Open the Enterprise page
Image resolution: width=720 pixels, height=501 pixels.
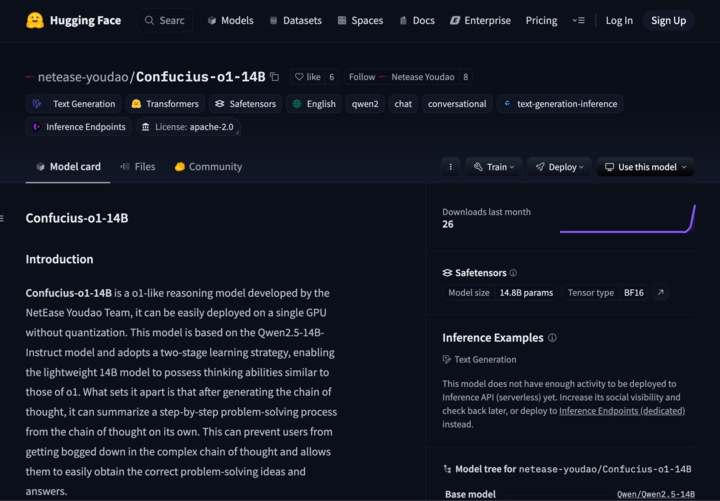(x=480, y=20)
